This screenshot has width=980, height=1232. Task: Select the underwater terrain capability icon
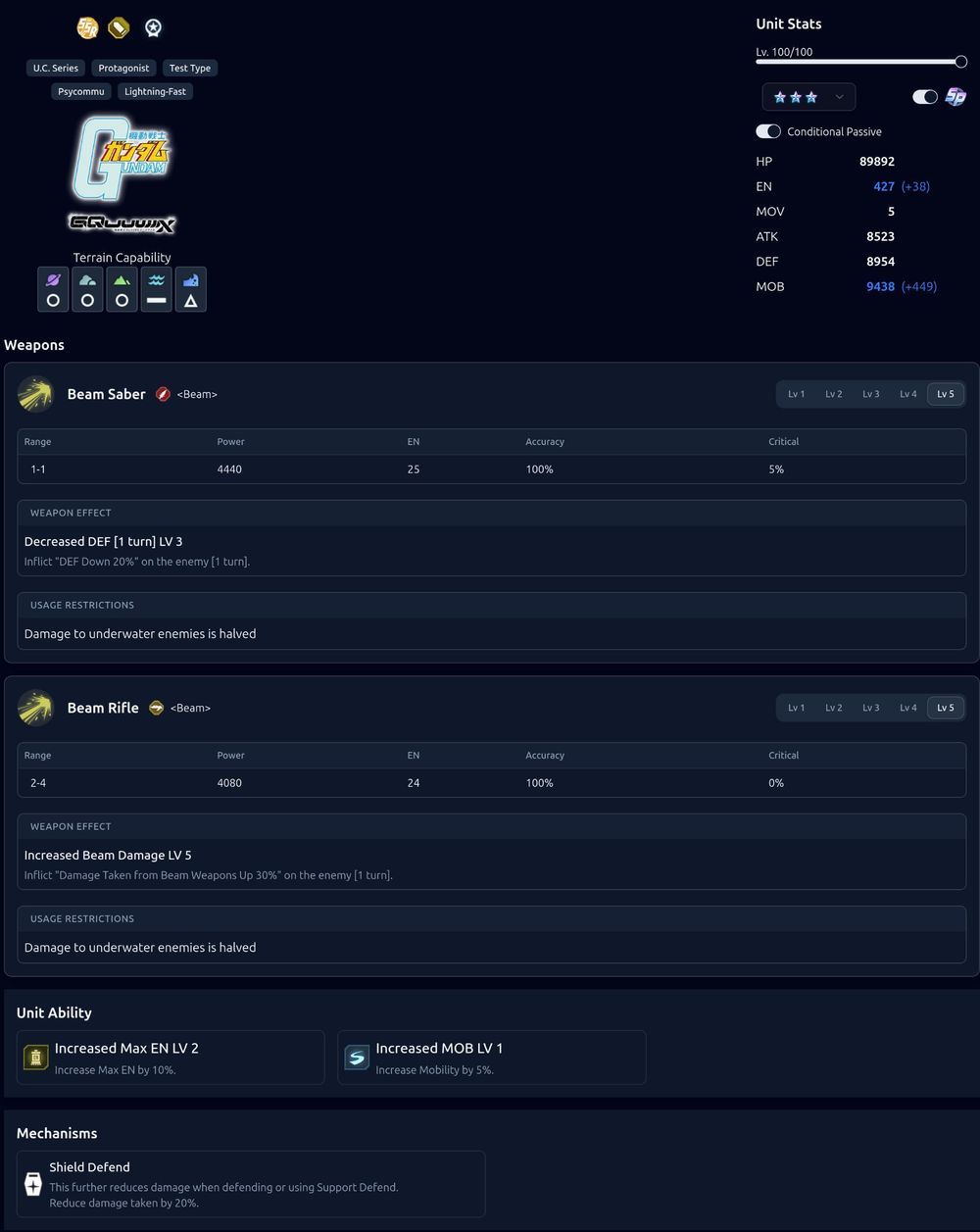[190, 289]
